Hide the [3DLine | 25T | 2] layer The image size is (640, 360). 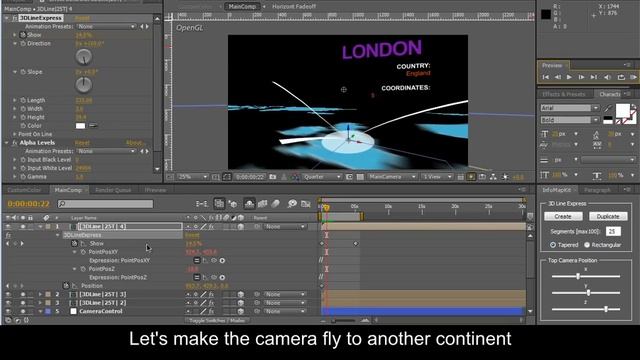(x=8, y=303)
